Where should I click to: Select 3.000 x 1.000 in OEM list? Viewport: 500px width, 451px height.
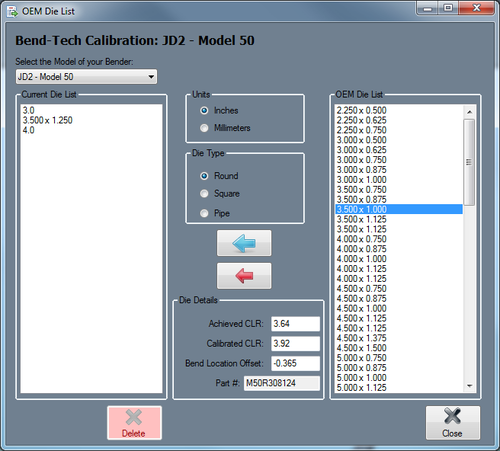399,180
